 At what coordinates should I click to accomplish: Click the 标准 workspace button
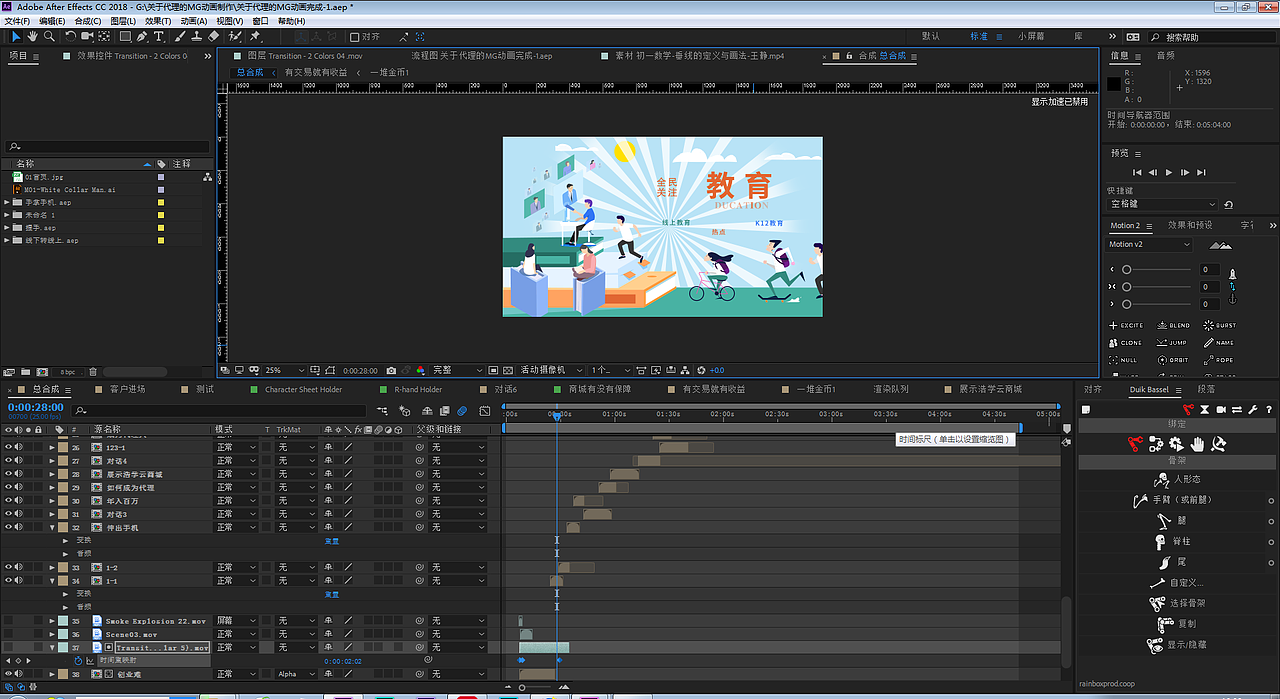979,36
